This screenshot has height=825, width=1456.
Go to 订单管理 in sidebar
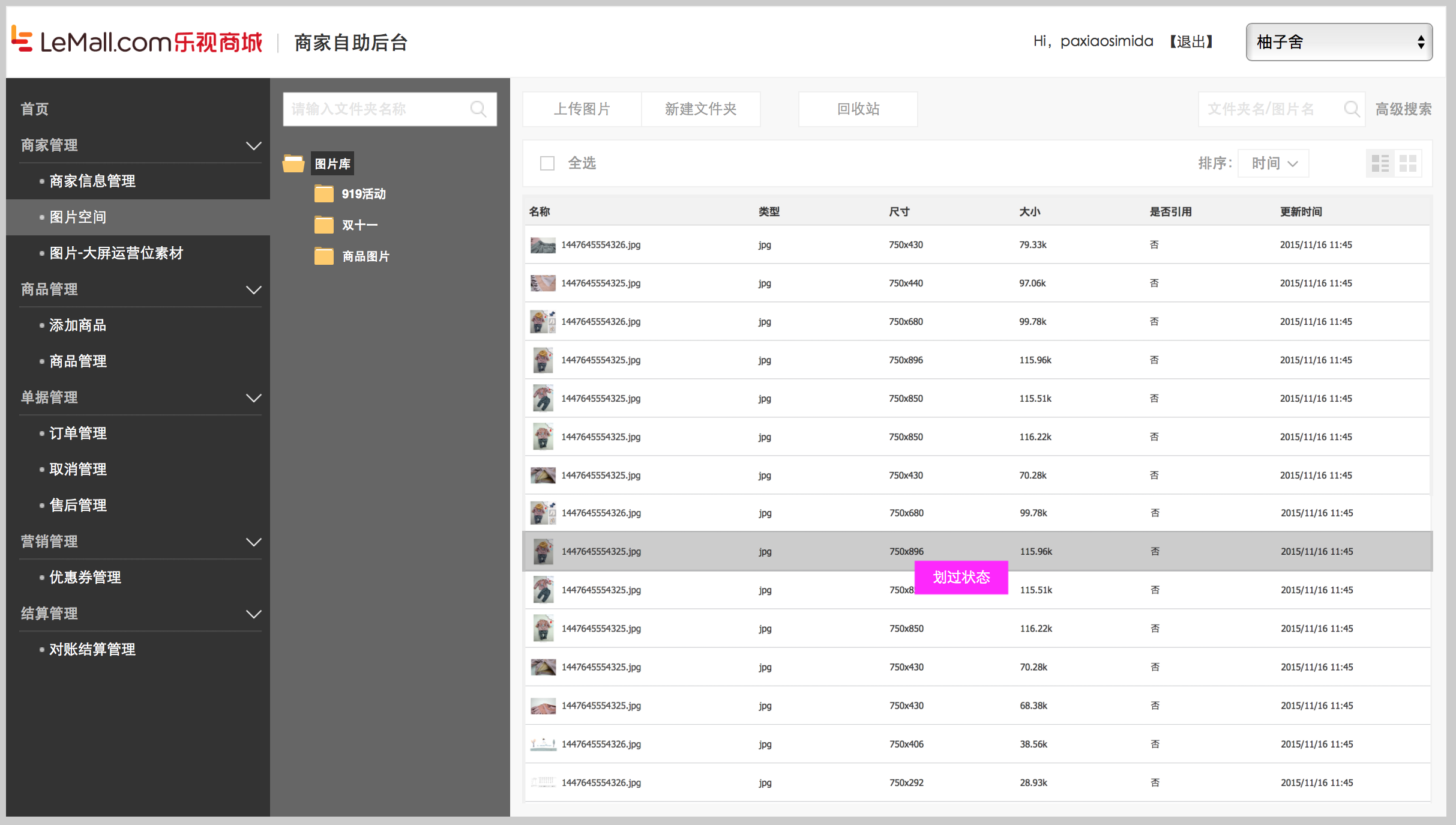78,433
